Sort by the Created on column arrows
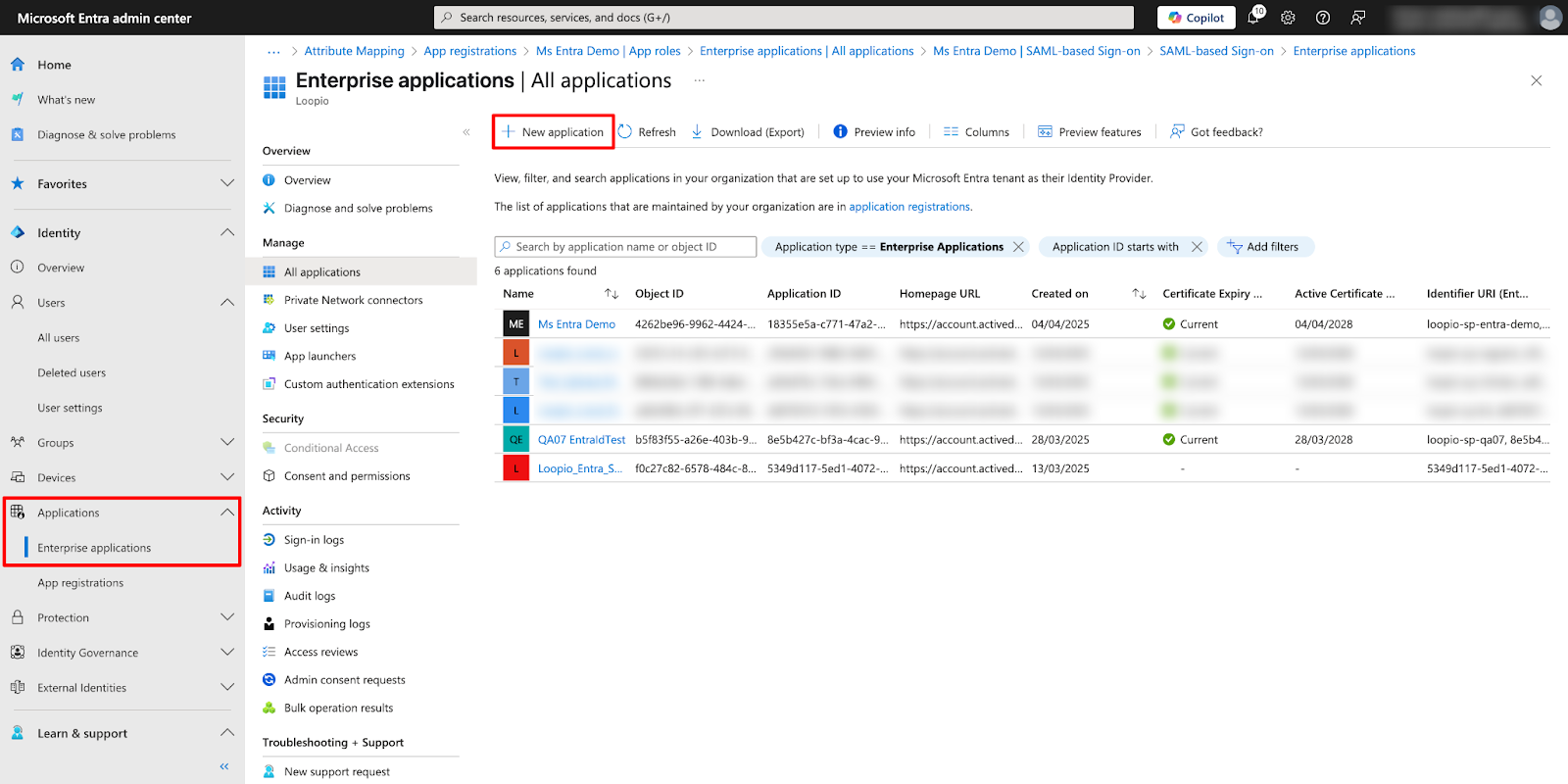This screenshot has height=784, width=1568. coord(1139,294)
